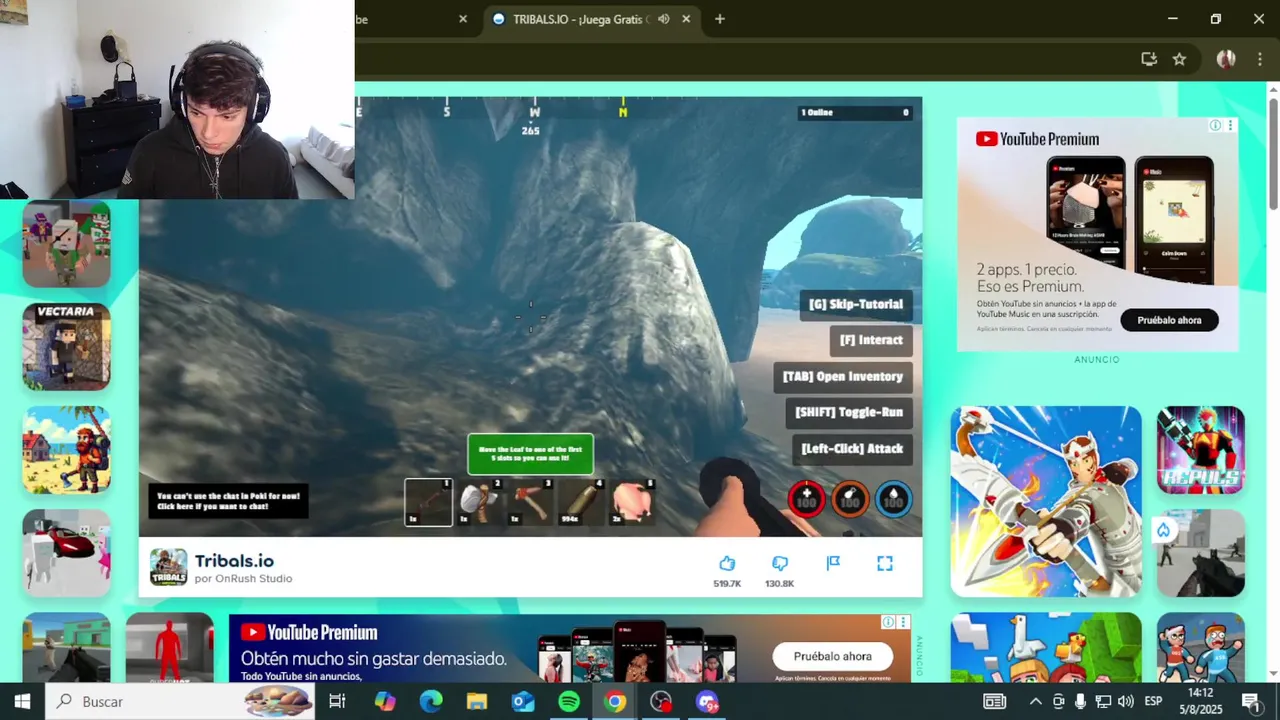Click Pruébalo ahora in bottom banner ad

point(832,656)
